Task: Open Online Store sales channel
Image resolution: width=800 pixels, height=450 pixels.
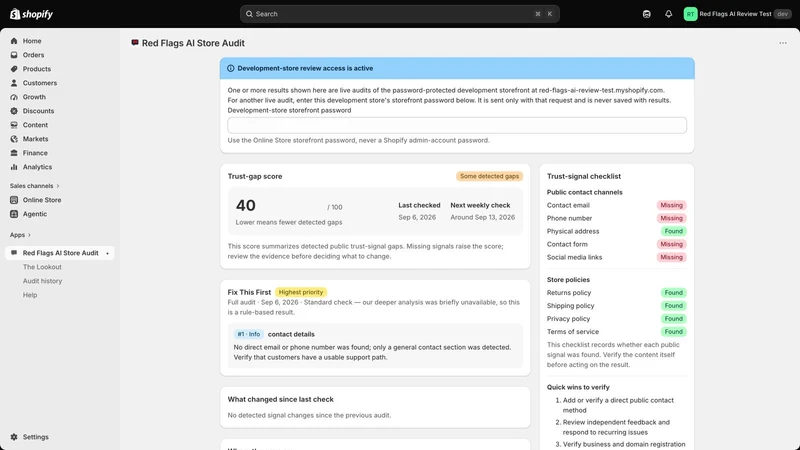Action: click(x=42, y=200)
